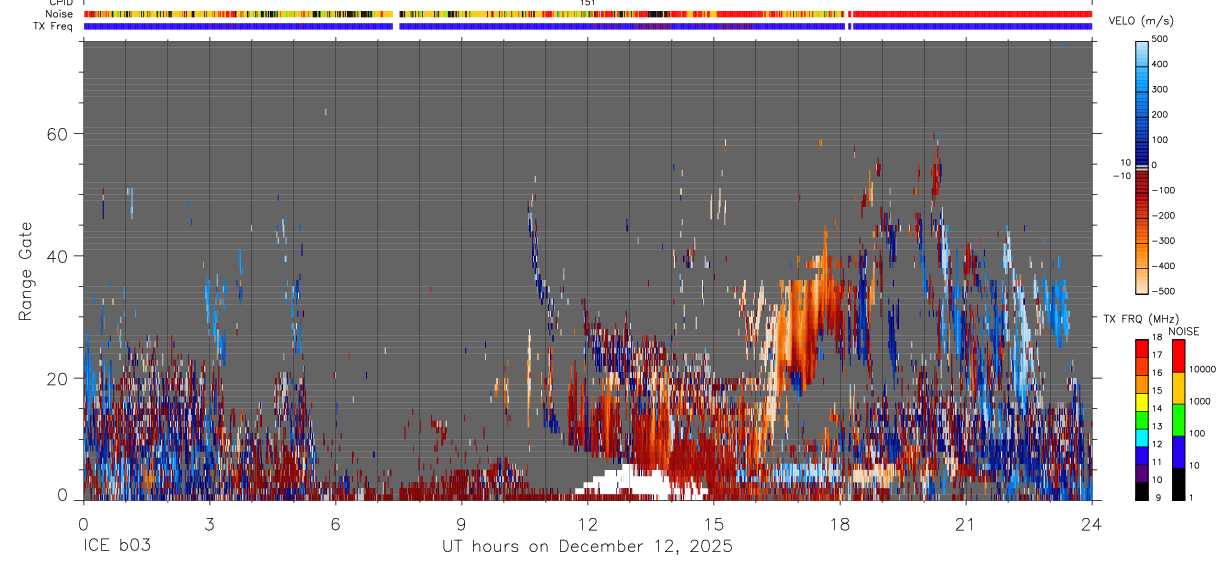Click the -500 velocity scale label
This screenshot has width=1228, height=567.
point(1164,291)
